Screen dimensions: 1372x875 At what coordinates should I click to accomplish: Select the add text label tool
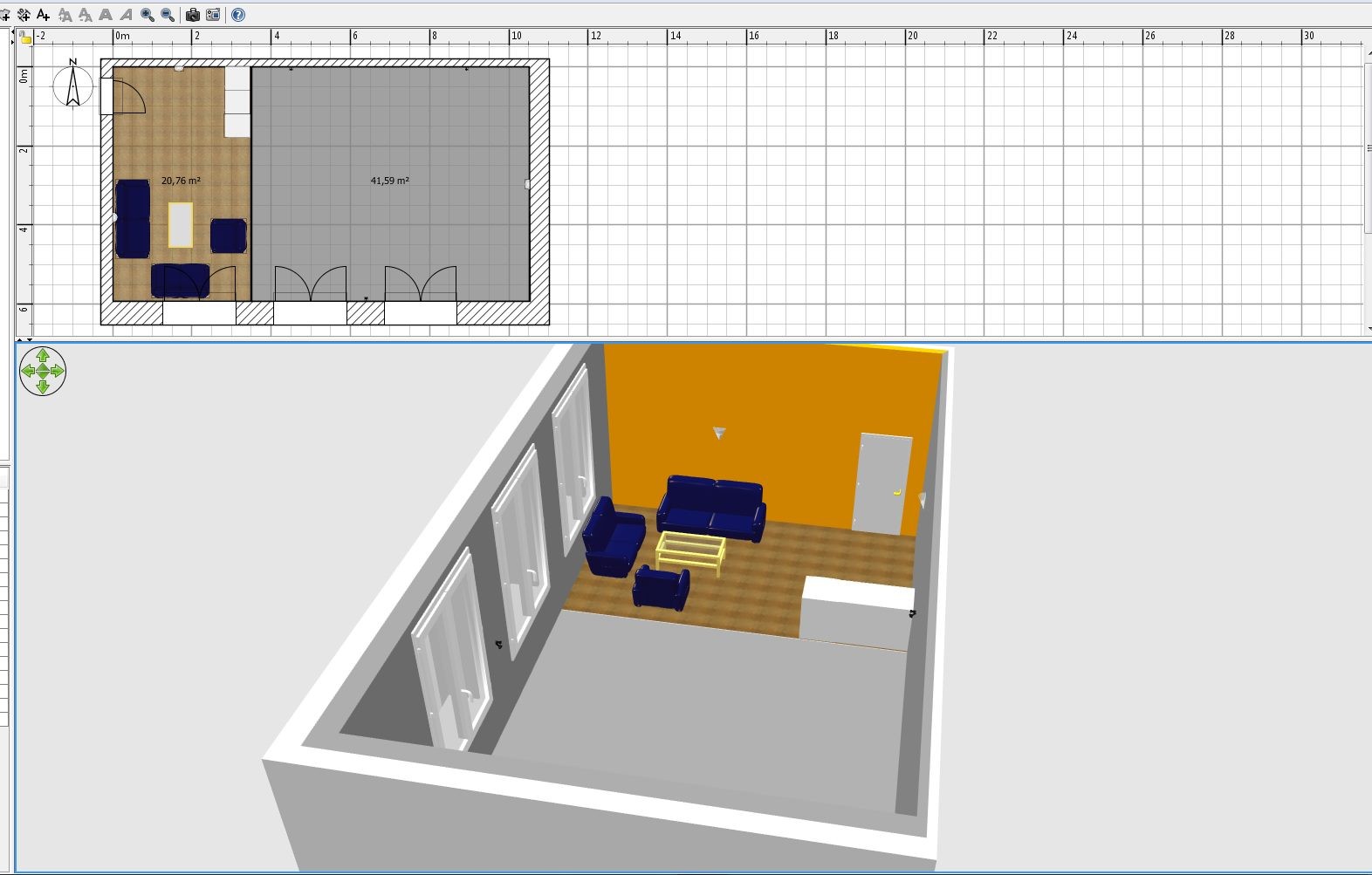[43, 15]
